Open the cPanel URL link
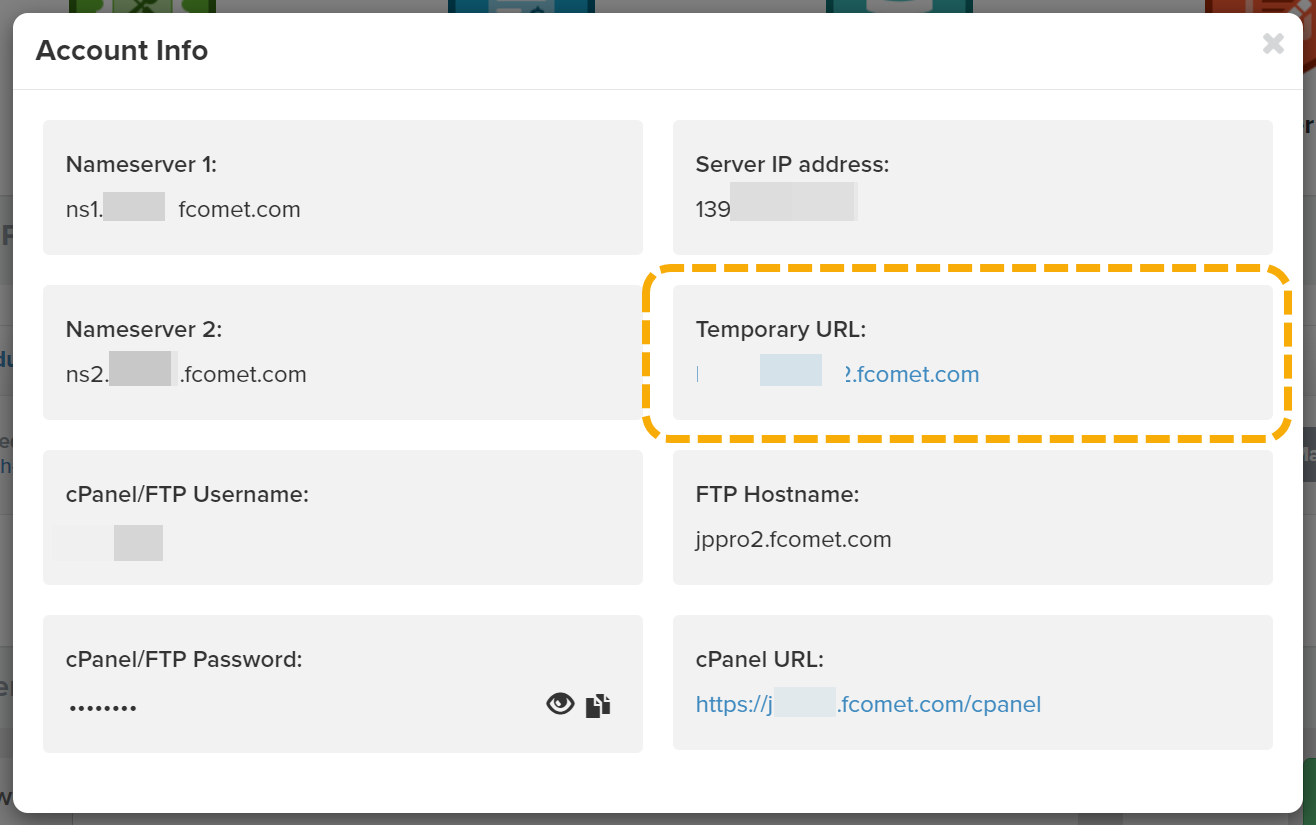Viewport: 1316px width, 825px height. pyautogui.click(x=868, y=704)
